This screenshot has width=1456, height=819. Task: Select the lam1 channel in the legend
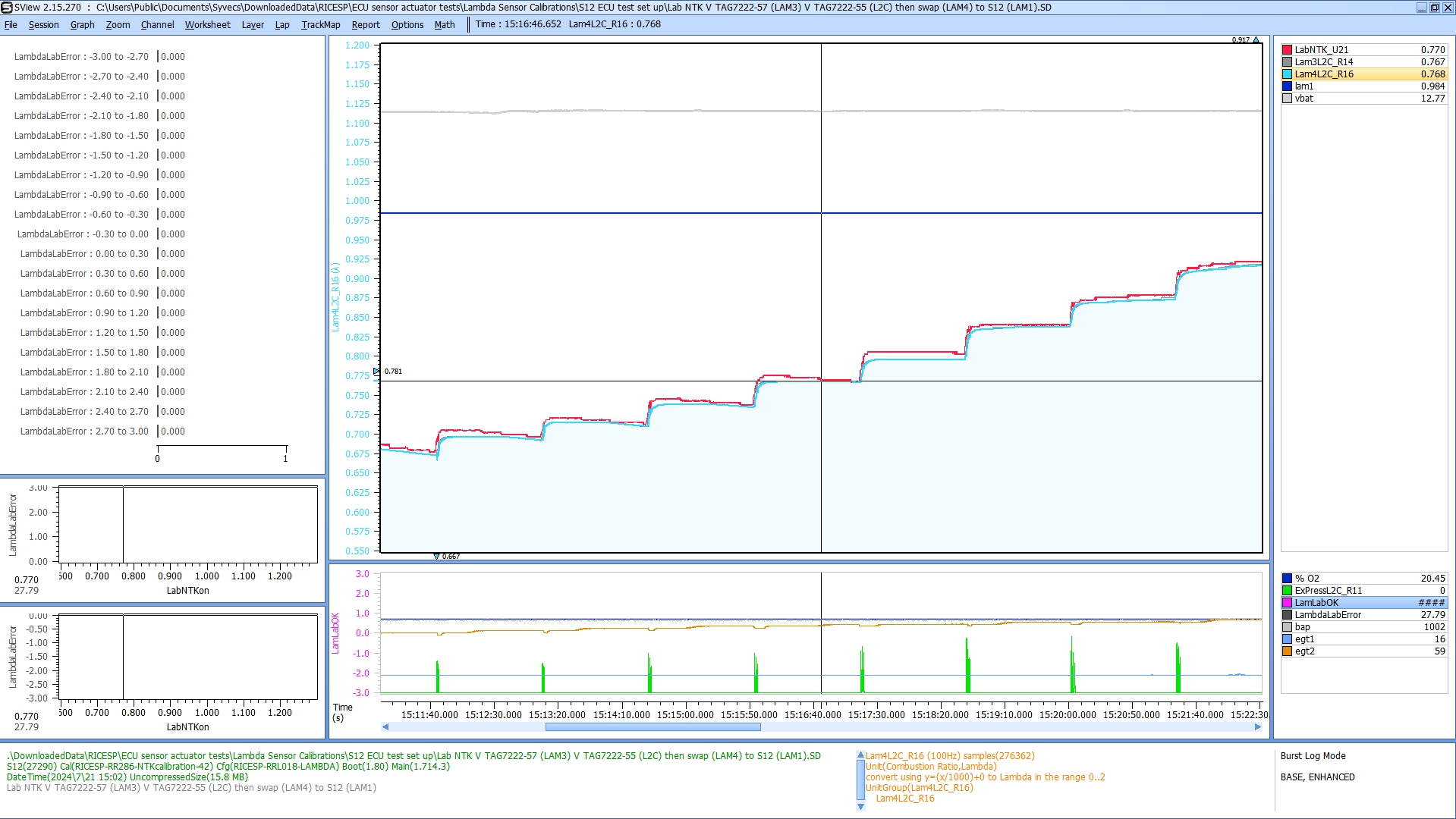pyautogui.click(x=1303, y=86)
